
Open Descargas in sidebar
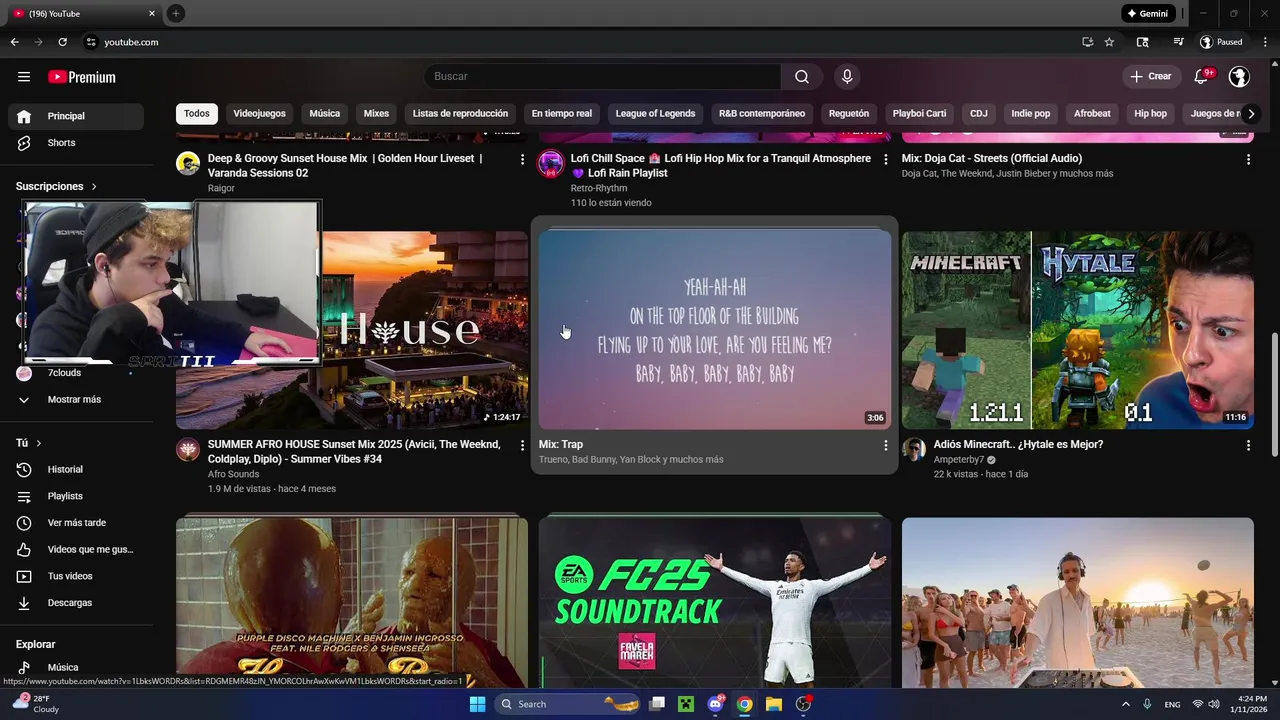coord(76,603)
